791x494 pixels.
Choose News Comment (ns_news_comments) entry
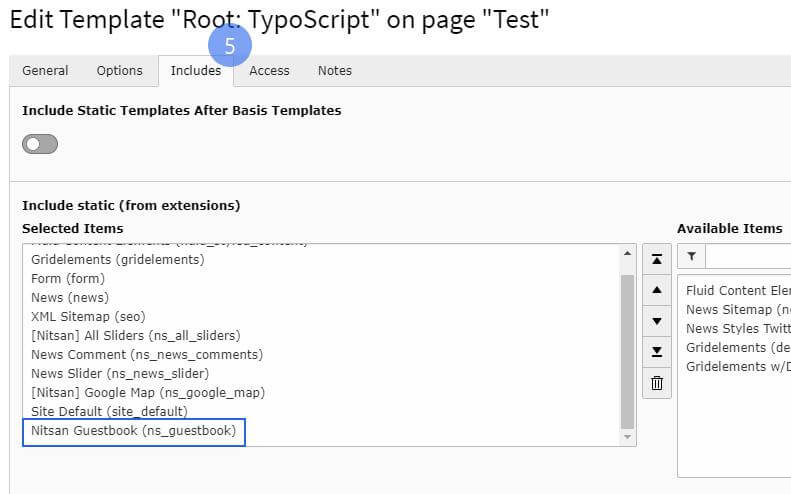(x=147, y=354)
